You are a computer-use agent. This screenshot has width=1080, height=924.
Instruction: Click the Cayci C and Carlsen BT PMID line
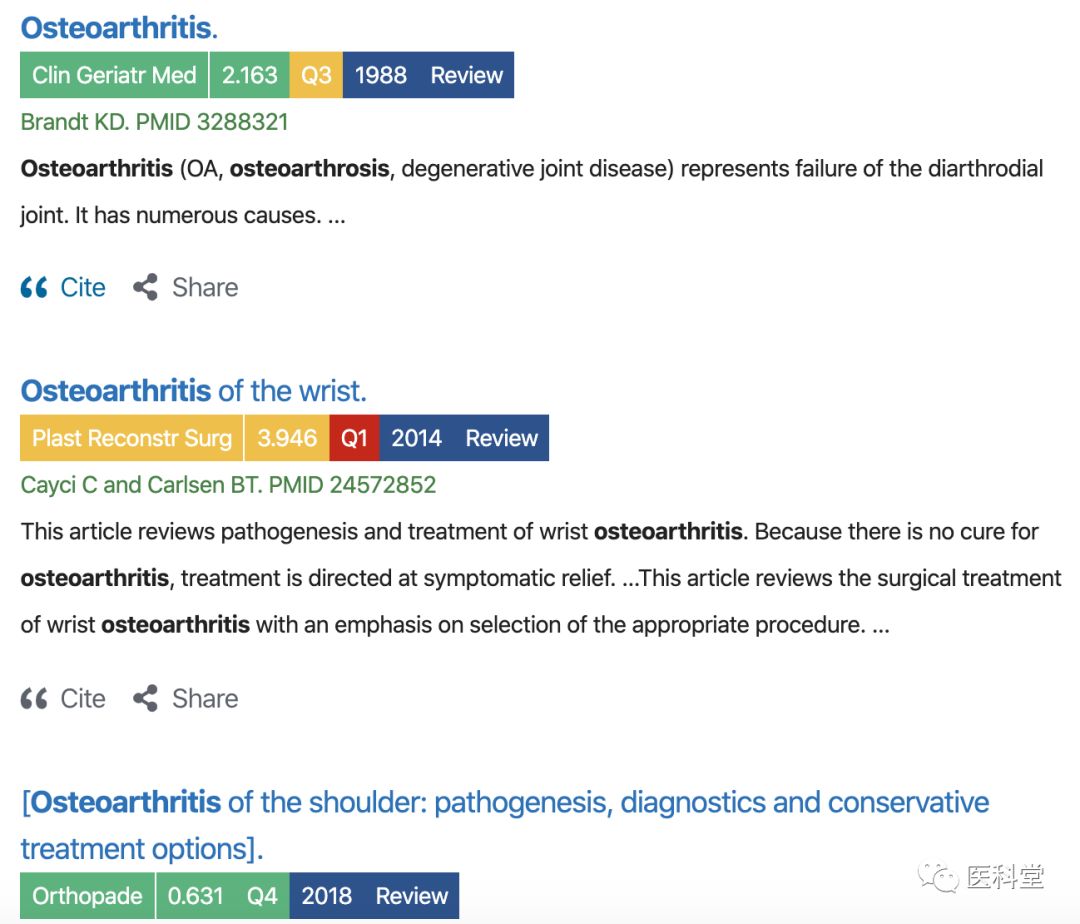228,485
